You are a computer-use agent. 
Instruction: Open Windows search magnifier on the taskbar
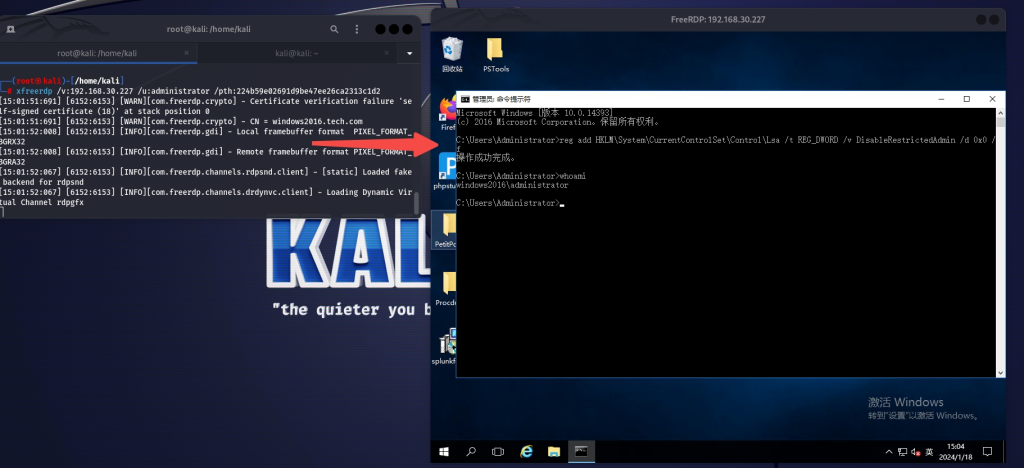tap(471, 451)
